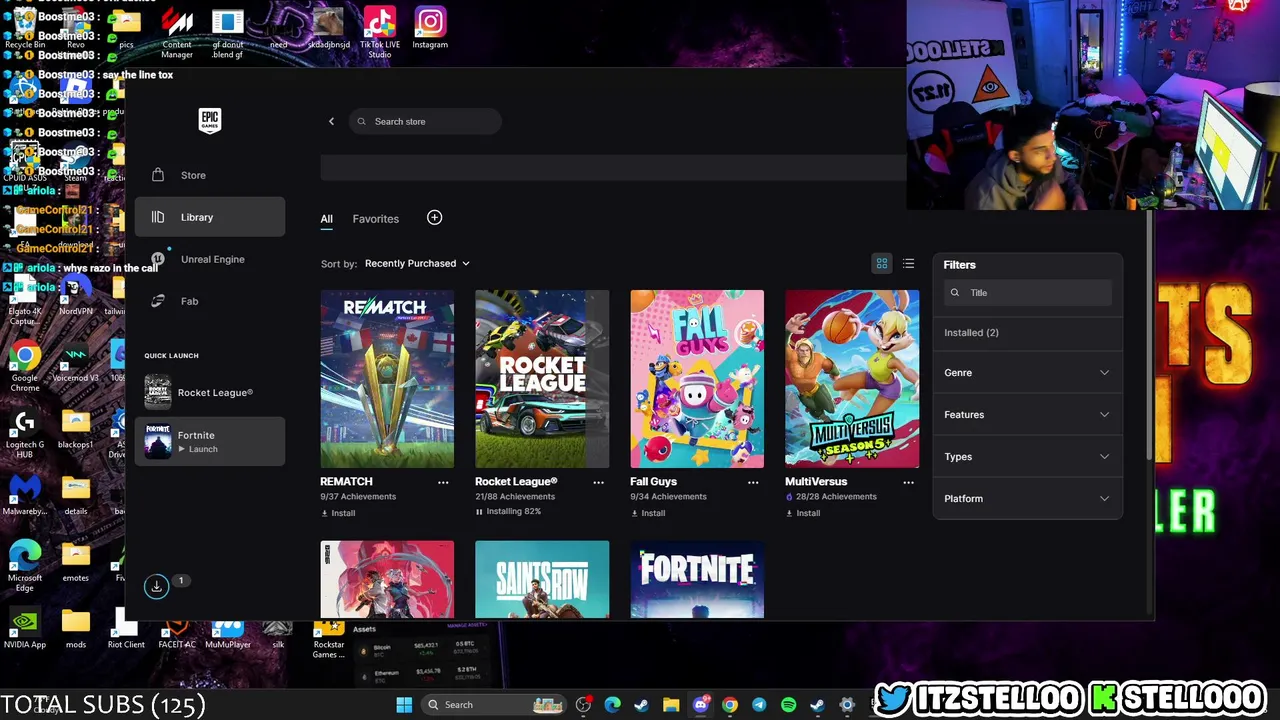Expand the Features filter
The width and height of the screenshot is (1280, 720).
(x=1027, y=414)
